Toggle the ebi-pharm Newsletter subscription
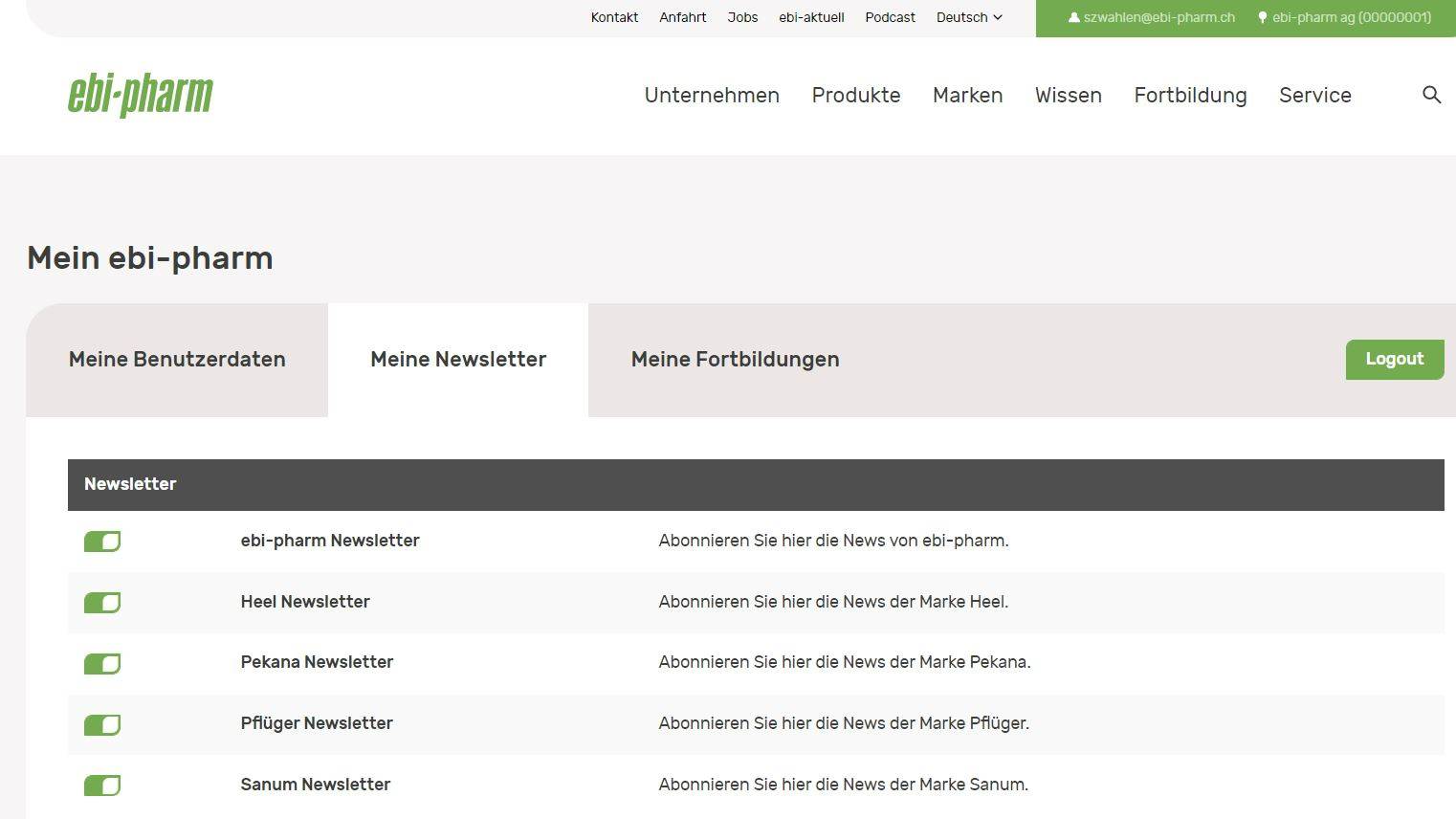Viewport: 1456px width, 819px height. click(x=102, y=542)
